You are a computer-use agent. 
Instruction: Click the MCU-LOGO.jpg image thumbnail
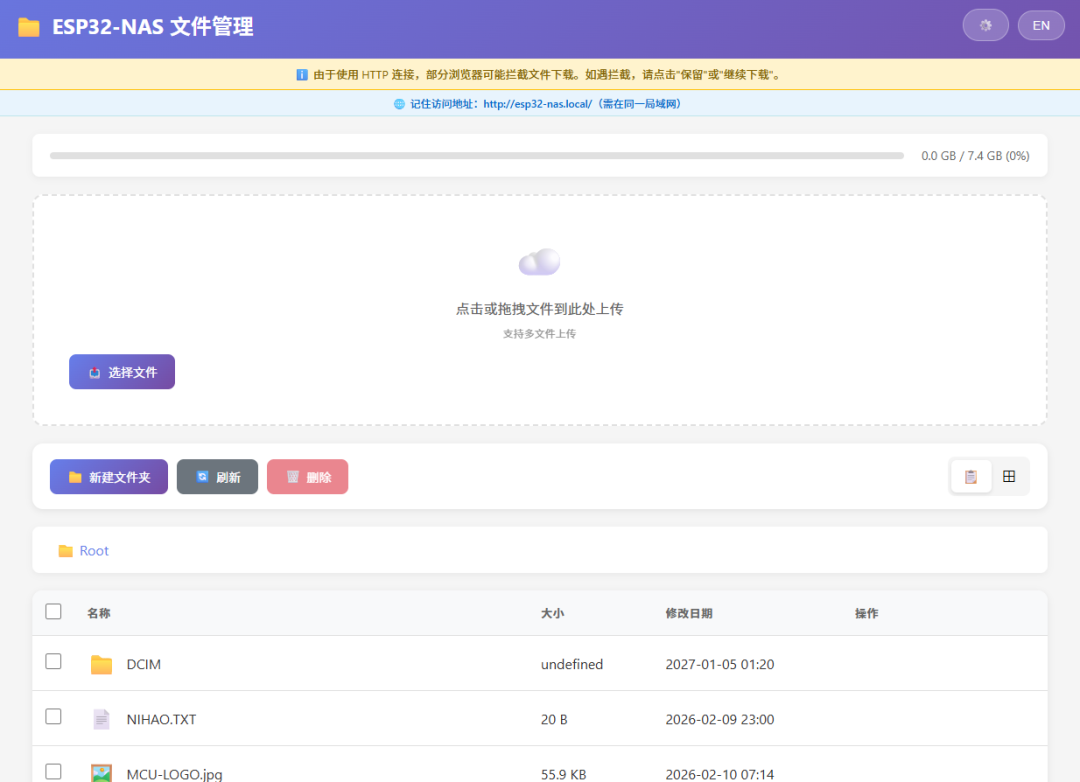(101, 771)
